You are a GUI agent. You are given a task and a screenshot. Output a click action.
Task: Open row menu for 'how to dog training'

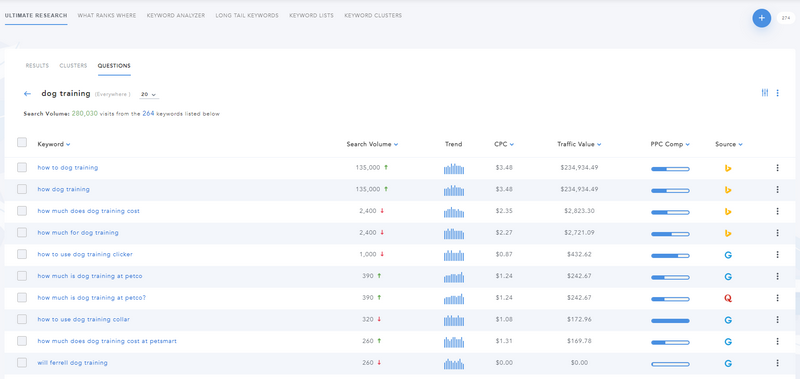coord(777,168)
